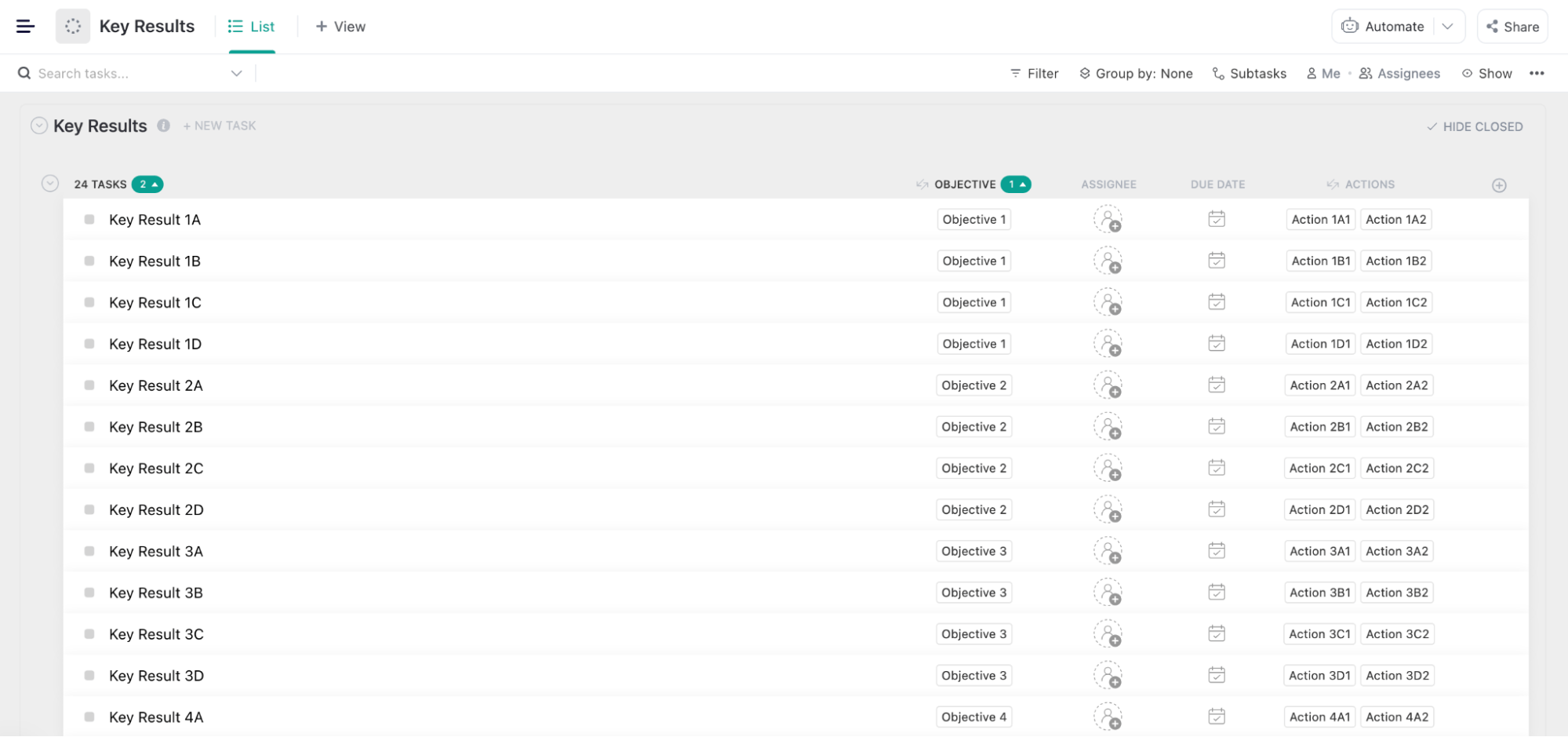Assign a user to Key Result 1A

pyautogui.click(x=1108, y=220)
